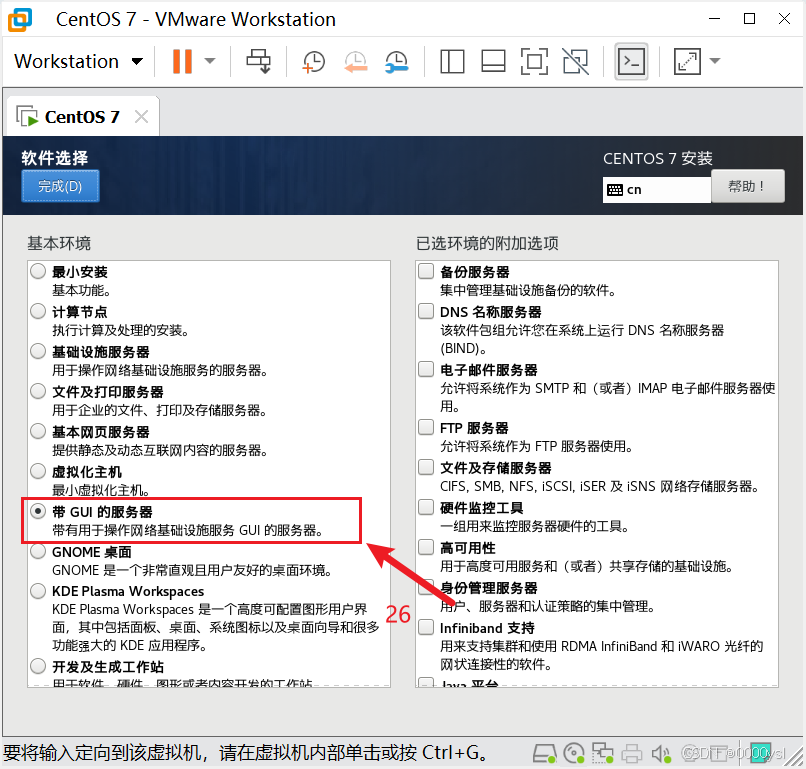Viewport: 806px width, 769px height.
Task: Check the 硬件监控工具 checkbox
Action: tap(426, 507)
